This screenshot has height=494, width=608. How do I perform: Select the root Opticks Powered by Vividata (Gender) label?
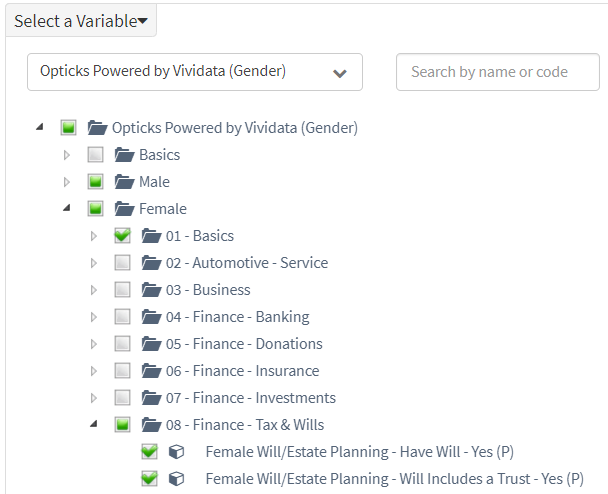click(235, 128)
